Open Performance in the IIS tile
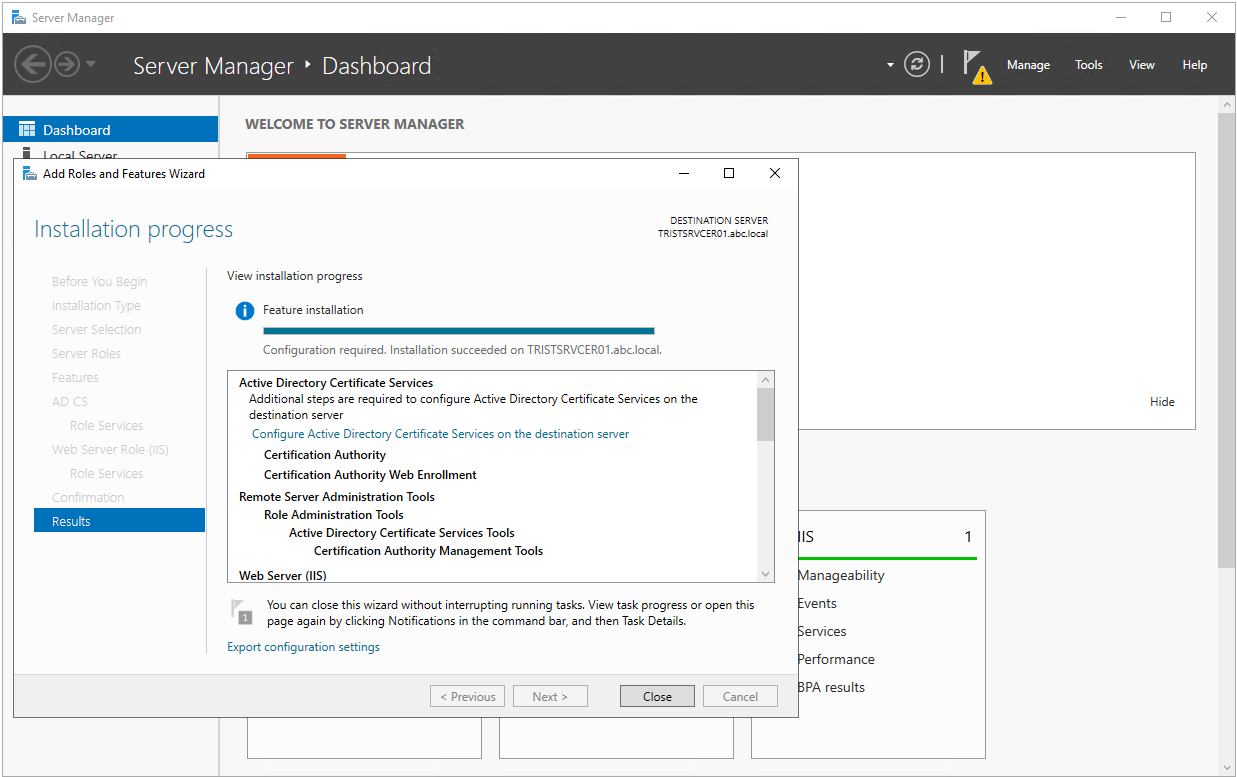 pos(836,659)
